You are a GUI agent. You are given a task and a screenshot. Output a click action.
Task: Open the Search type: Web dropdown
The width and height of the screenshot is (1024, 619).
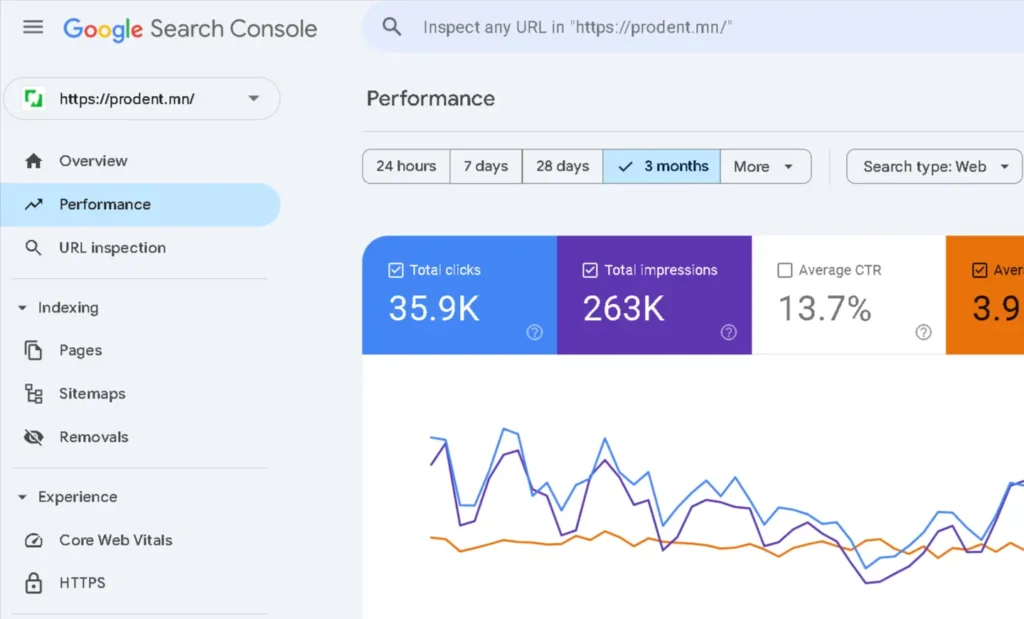pyautogui.click(x=935, y=167)
